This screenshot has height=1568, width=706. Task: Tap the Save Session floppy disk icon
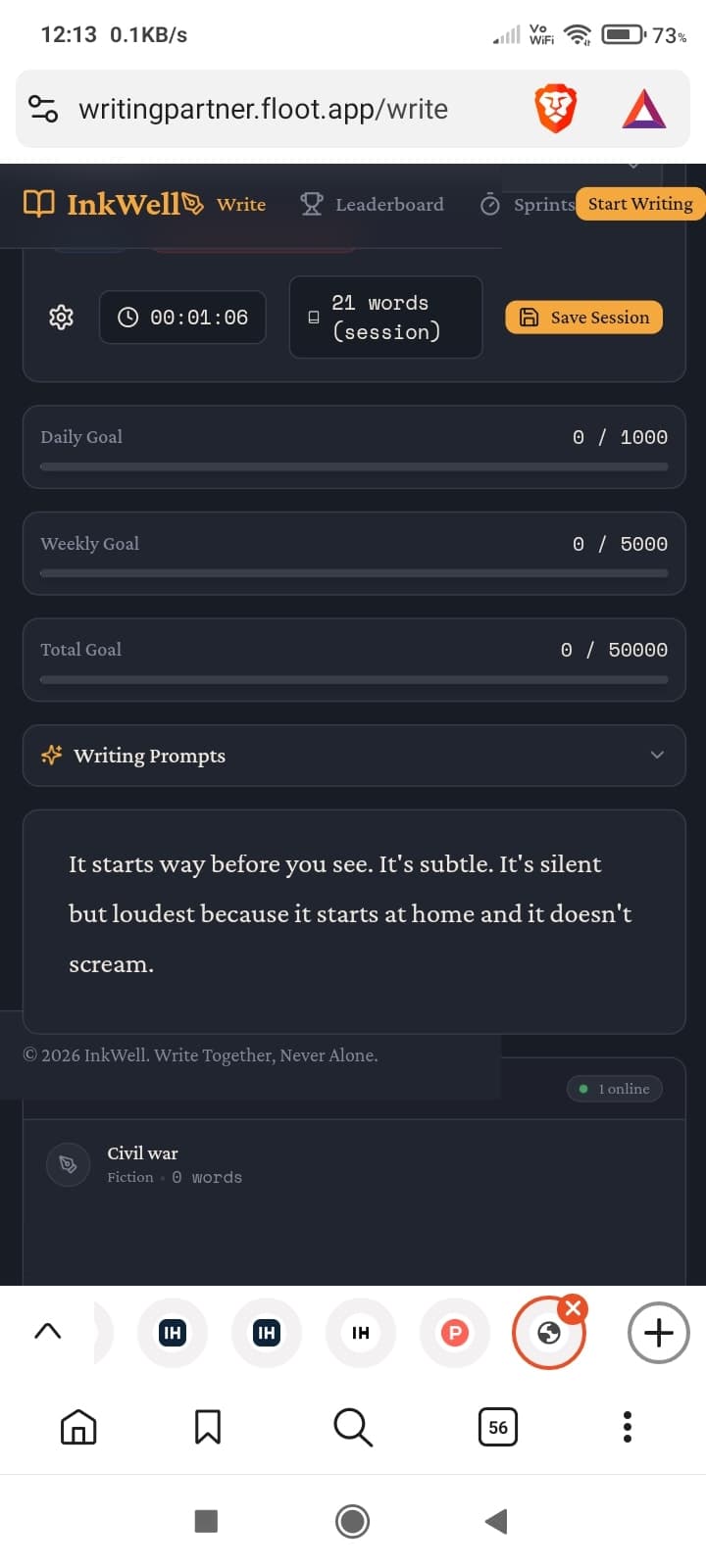[529, 317]
